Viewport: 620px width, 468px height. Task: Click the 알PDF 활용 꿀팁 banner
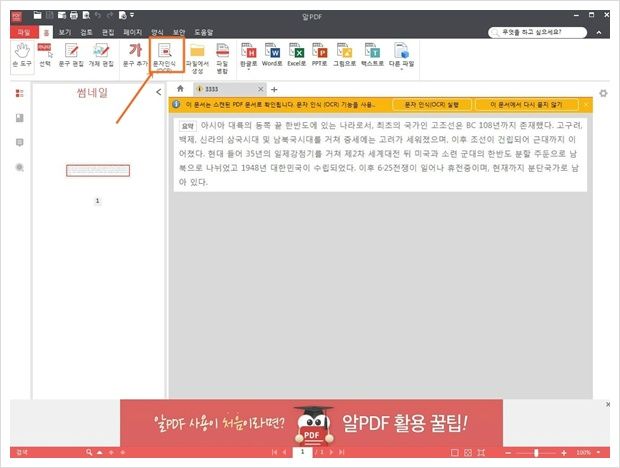(312, 423)
